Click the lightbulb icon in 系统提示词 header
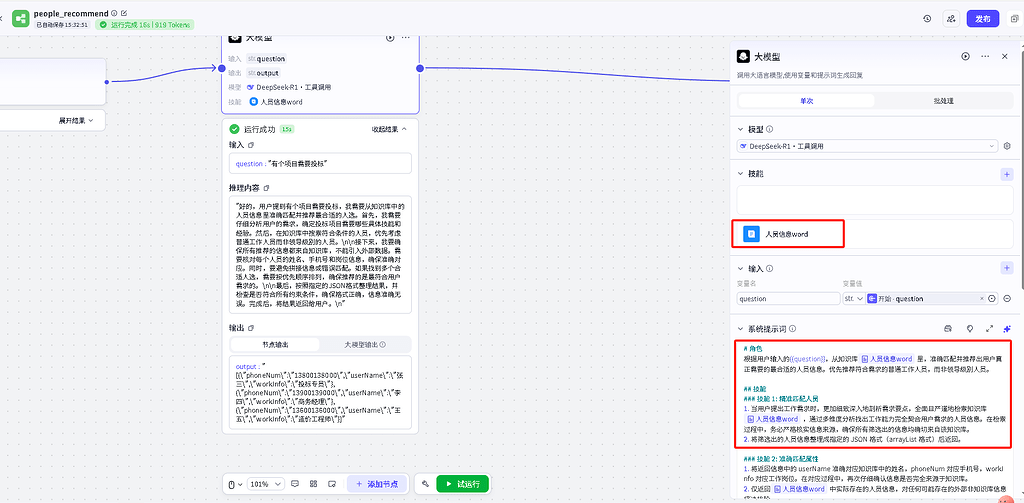 pyautogui.click(x=970, y=329)
